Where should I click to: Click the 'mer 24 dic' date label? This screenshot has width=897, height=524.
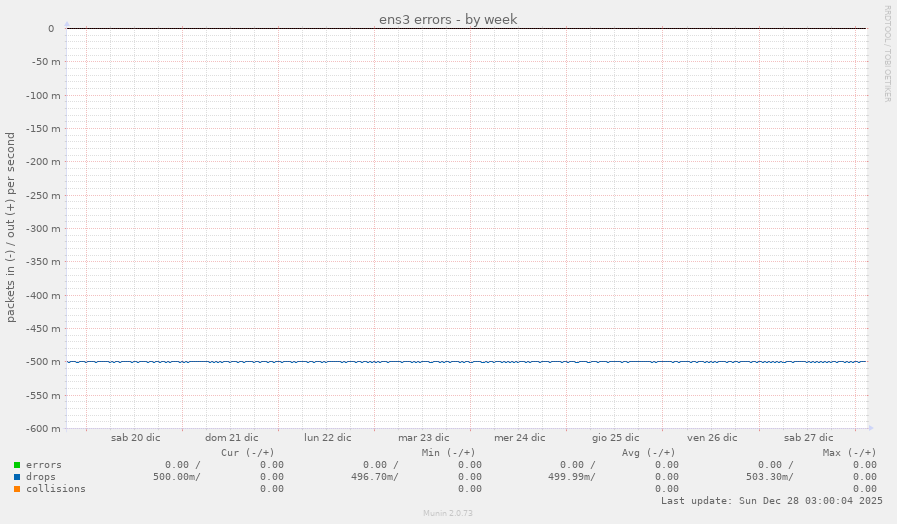coord(520,438)
